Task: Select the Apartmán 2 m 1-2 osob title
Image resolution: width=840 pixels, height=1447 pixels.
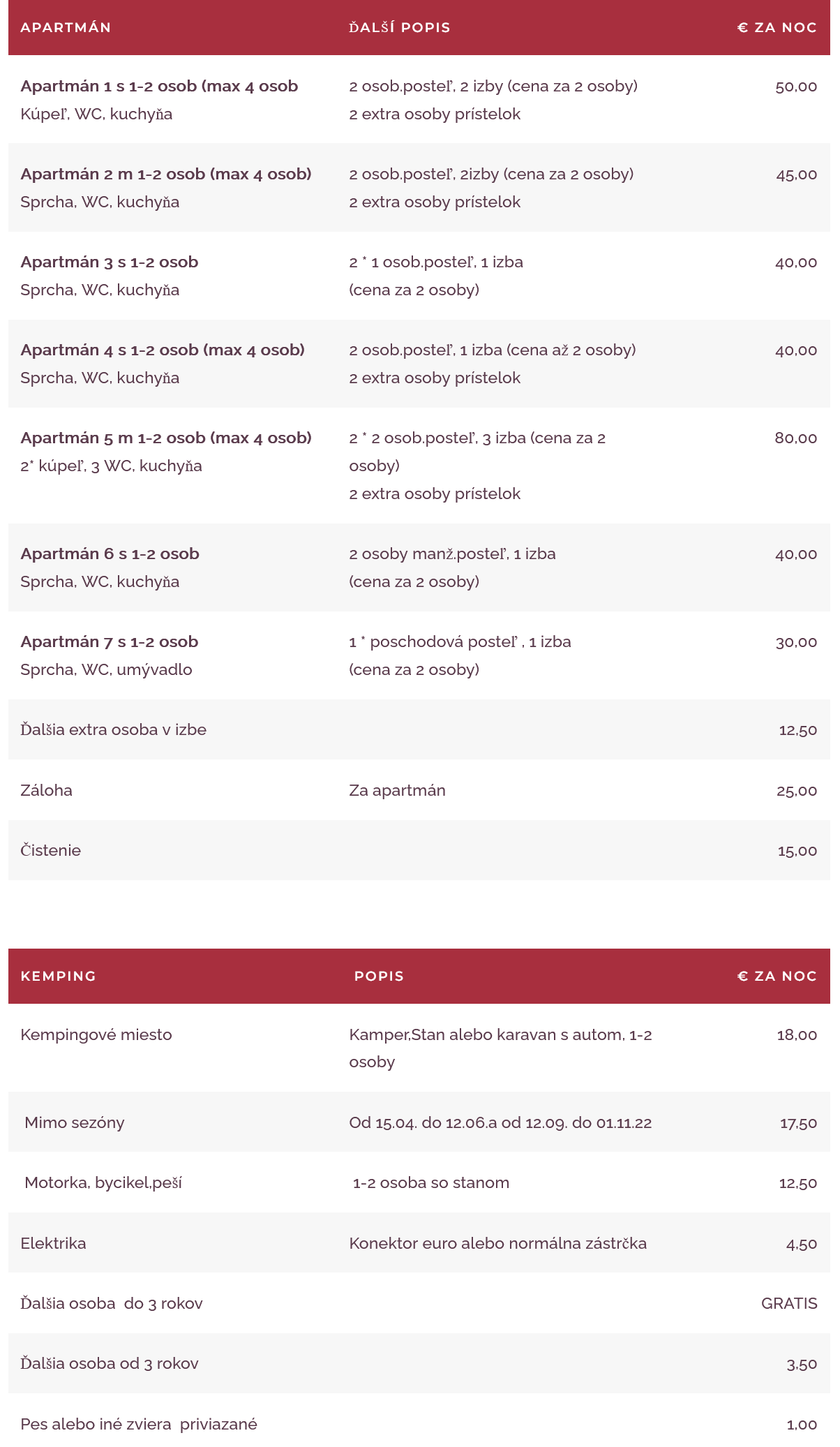Action: point(166,175)
